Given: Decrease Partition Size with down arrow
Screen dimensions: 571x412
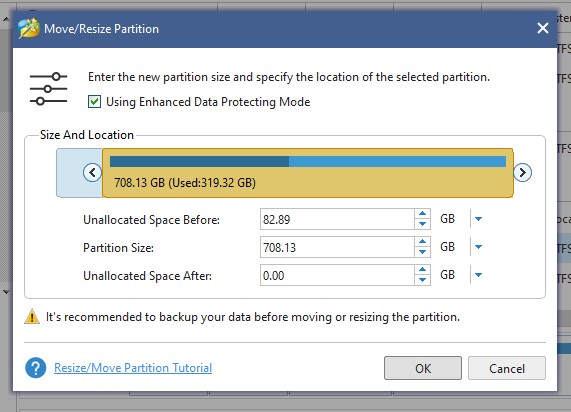Looking at the screenshot, I should click(422, 252).
